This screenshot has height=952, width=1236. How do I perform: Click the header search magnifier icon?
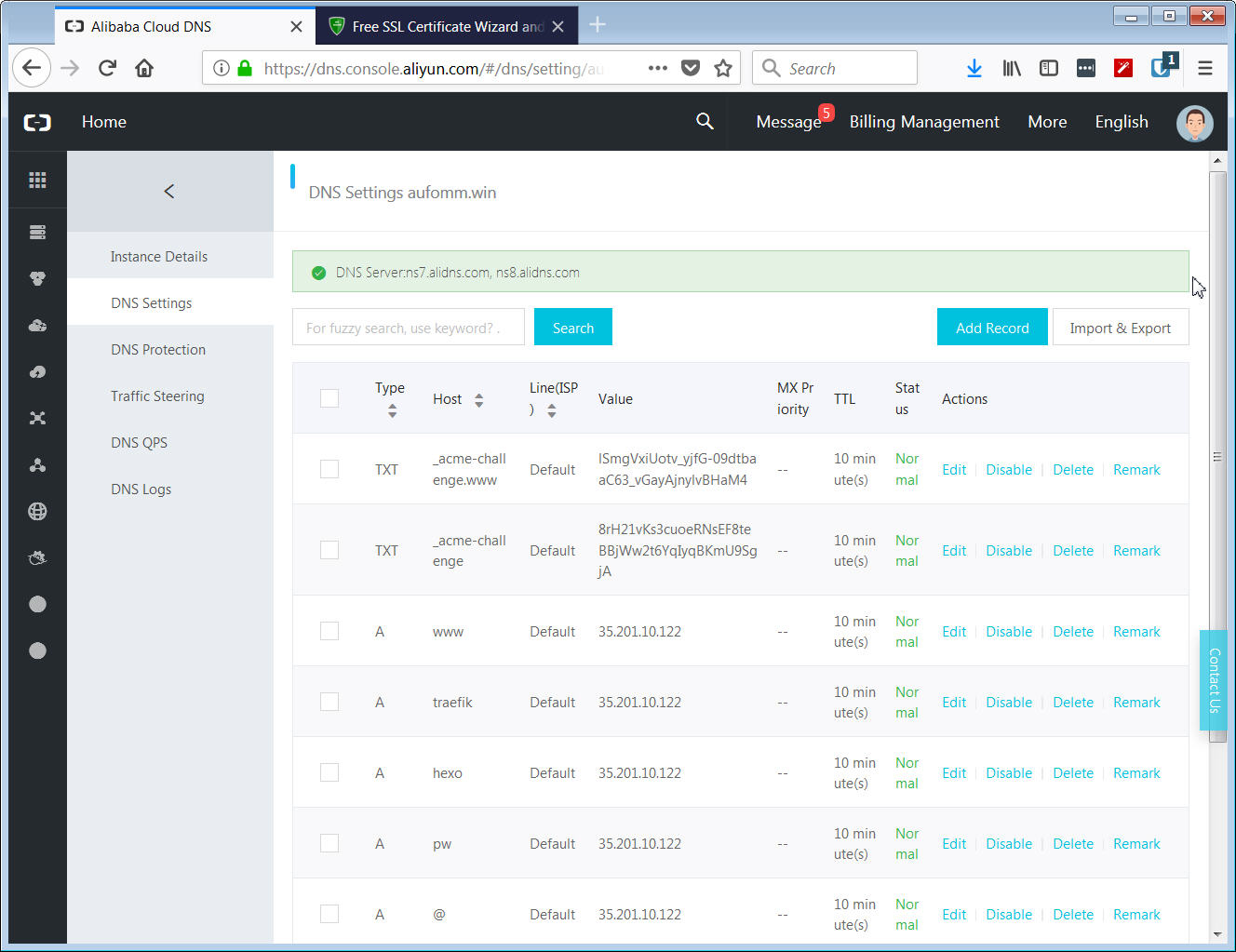point(705,122)
